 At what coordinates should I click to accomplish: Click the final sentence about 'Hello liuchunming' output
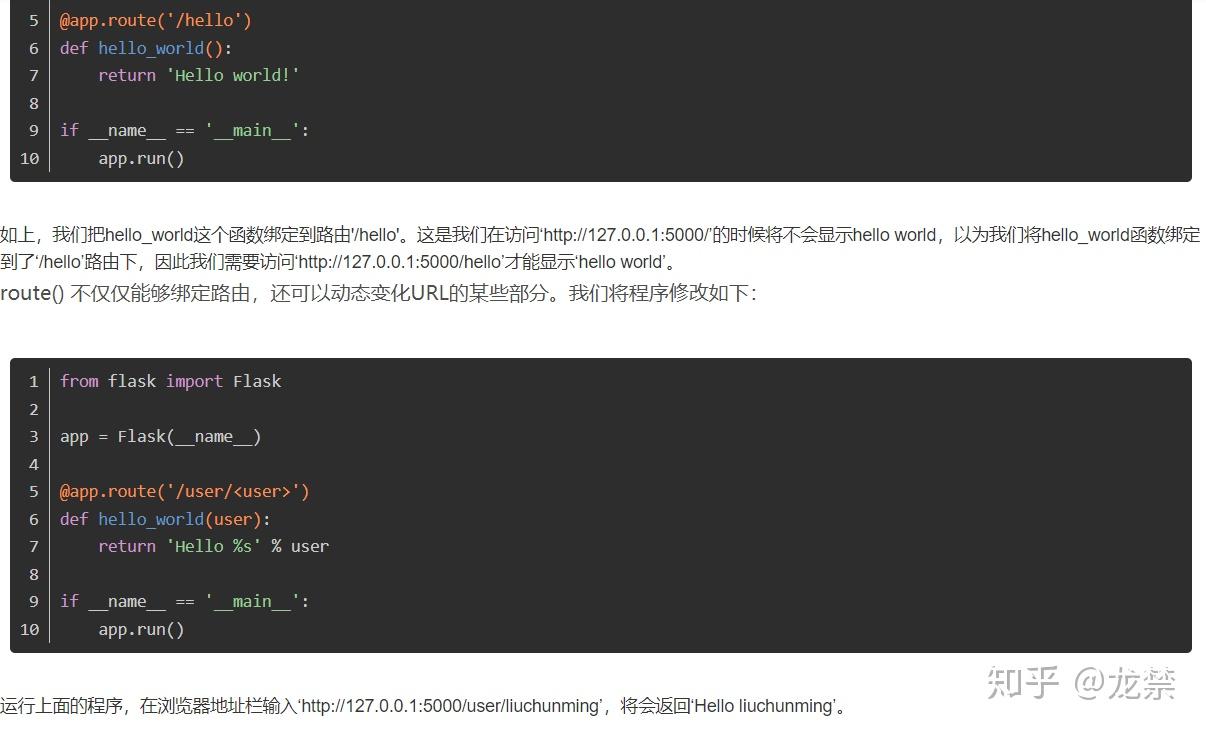(x=420, y=705)
